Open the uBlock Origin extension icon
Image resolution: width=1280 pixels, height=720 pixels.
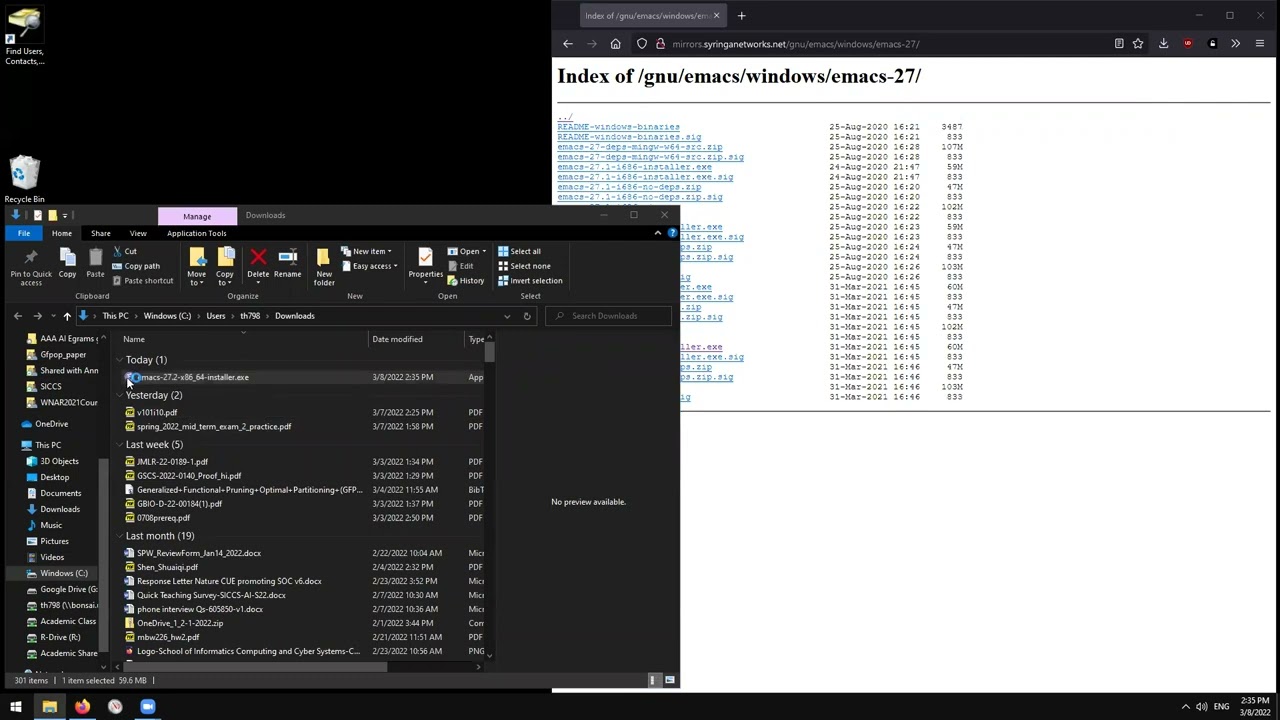tap(1188, 44)
